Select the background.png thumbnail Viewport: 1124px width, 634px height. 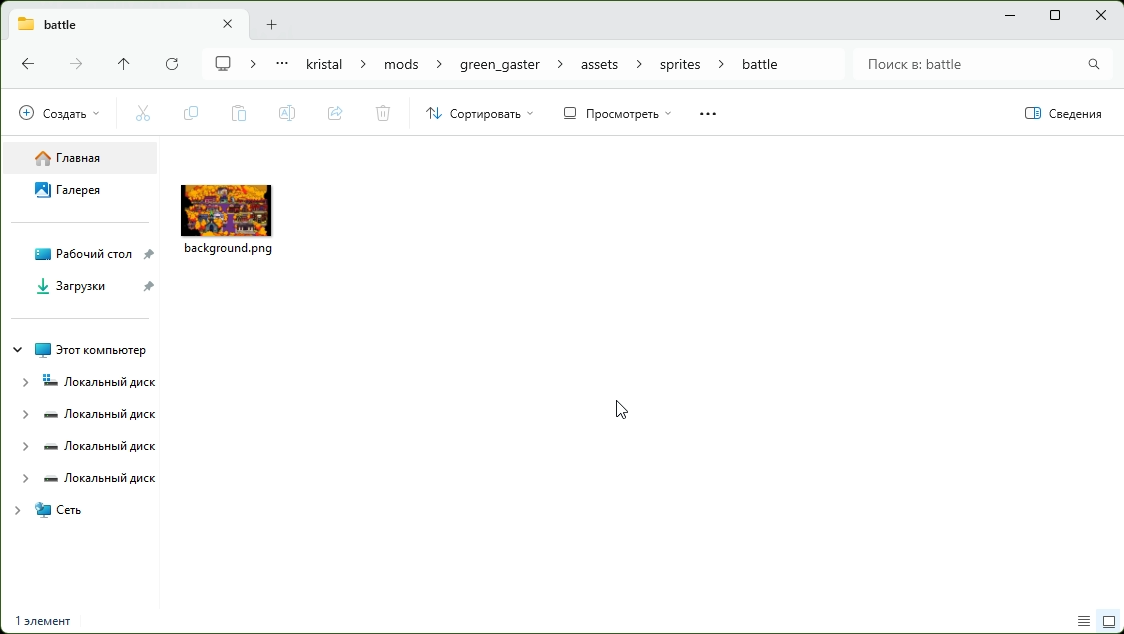(226, 210)
